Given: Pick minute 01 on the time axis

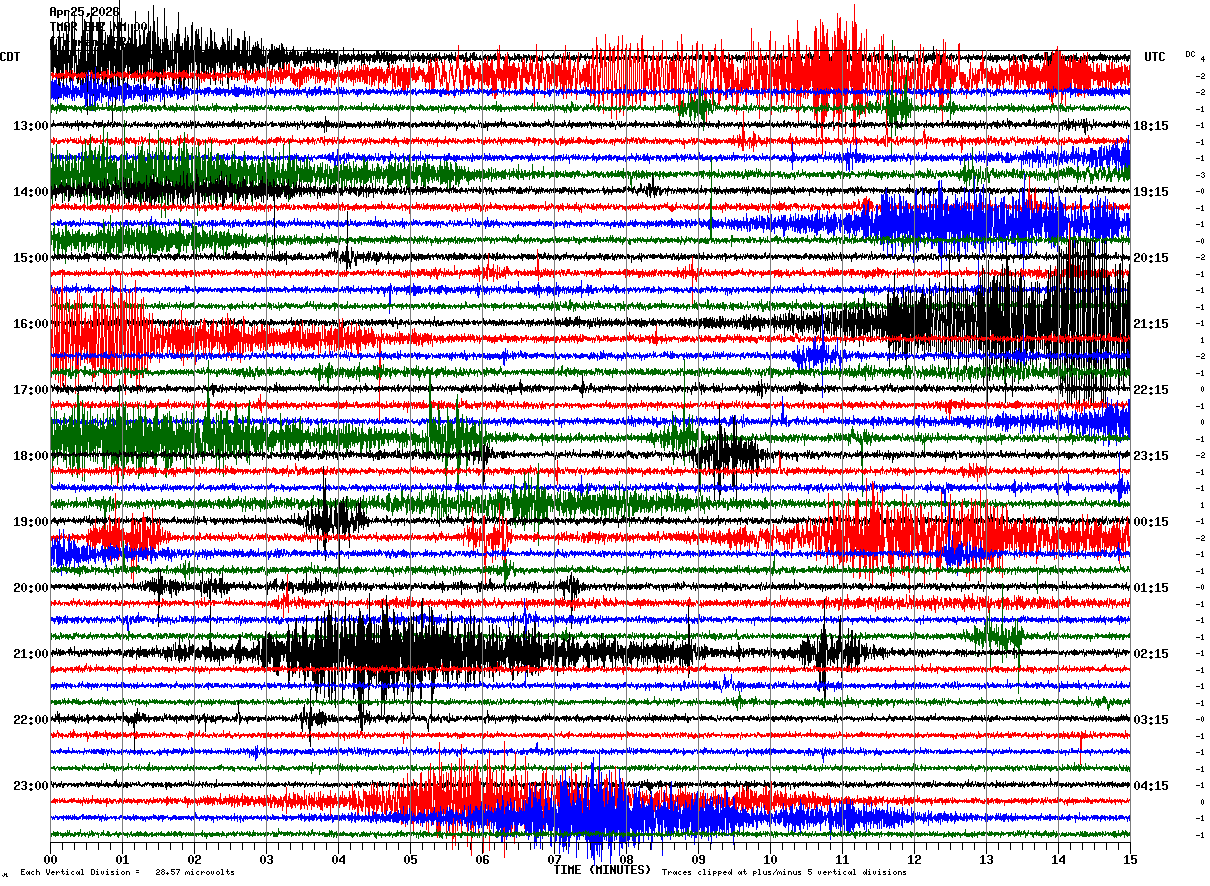Looking at the screenshot, I should (x=122, y=859).
